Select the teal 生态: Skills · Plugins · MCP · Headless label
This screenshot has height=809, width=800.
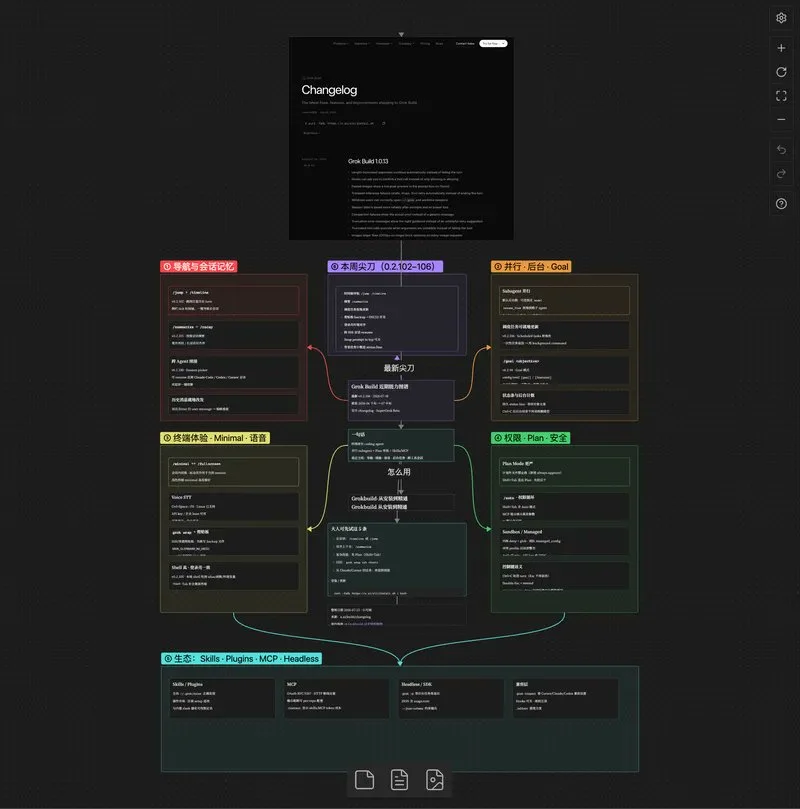[241, 658]
